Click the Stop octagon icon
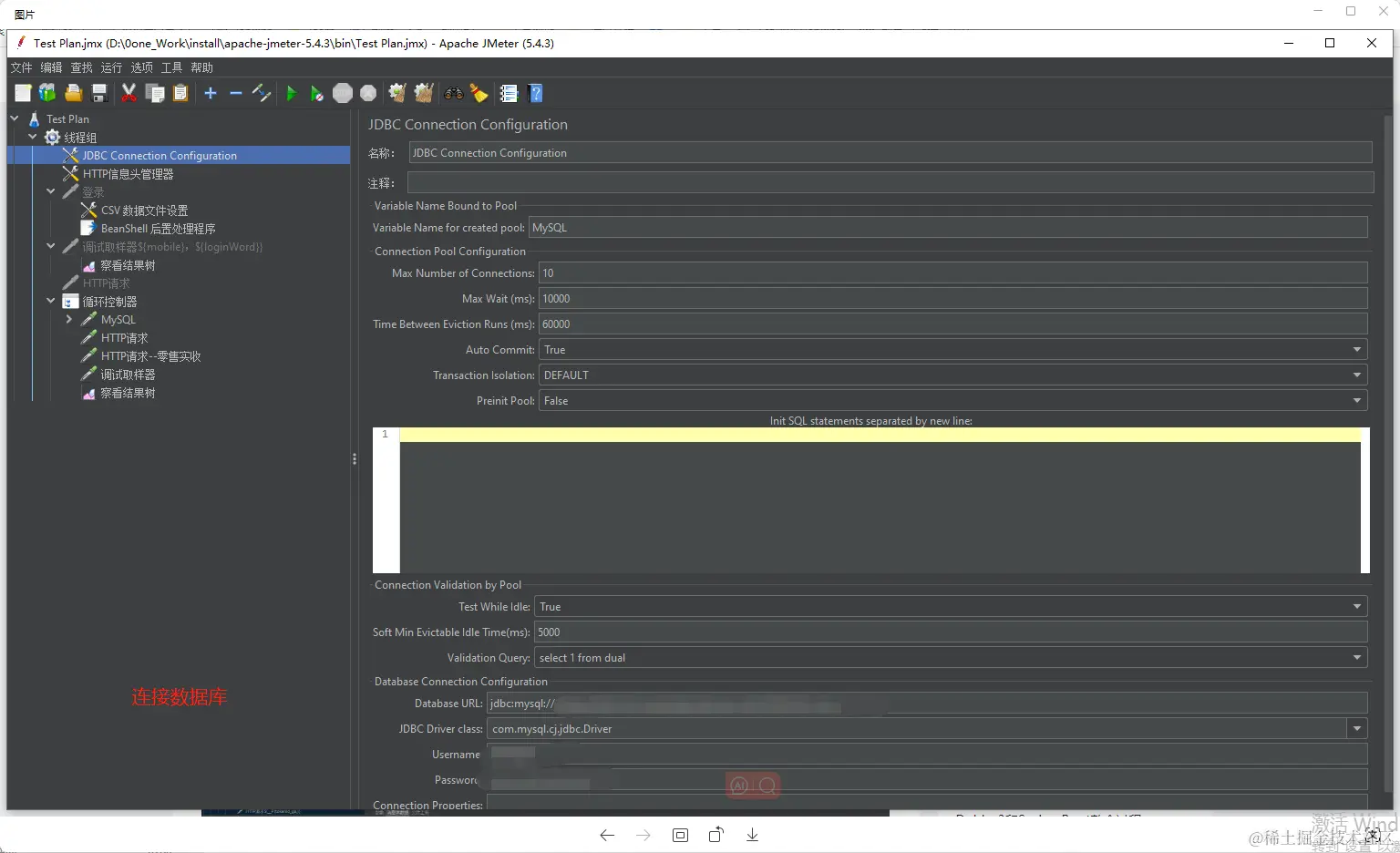 coord(343,93)
